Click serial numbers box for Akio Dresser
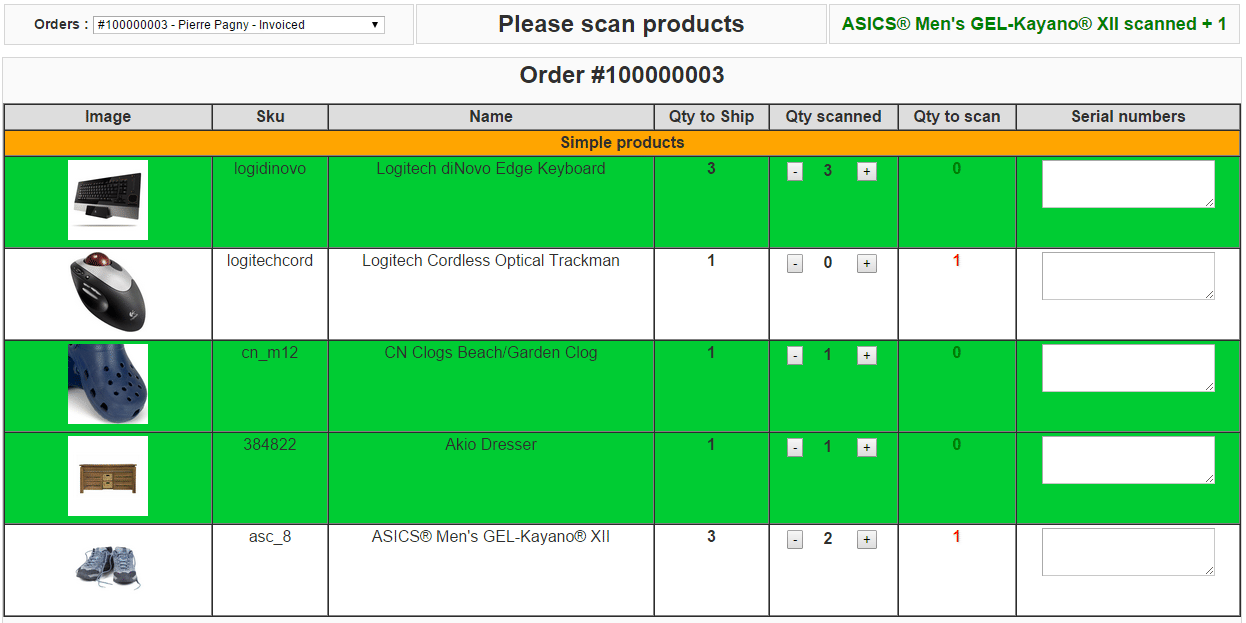Image resolution: width=1246 pixels, height=623 pixels. click(1128, 460)
